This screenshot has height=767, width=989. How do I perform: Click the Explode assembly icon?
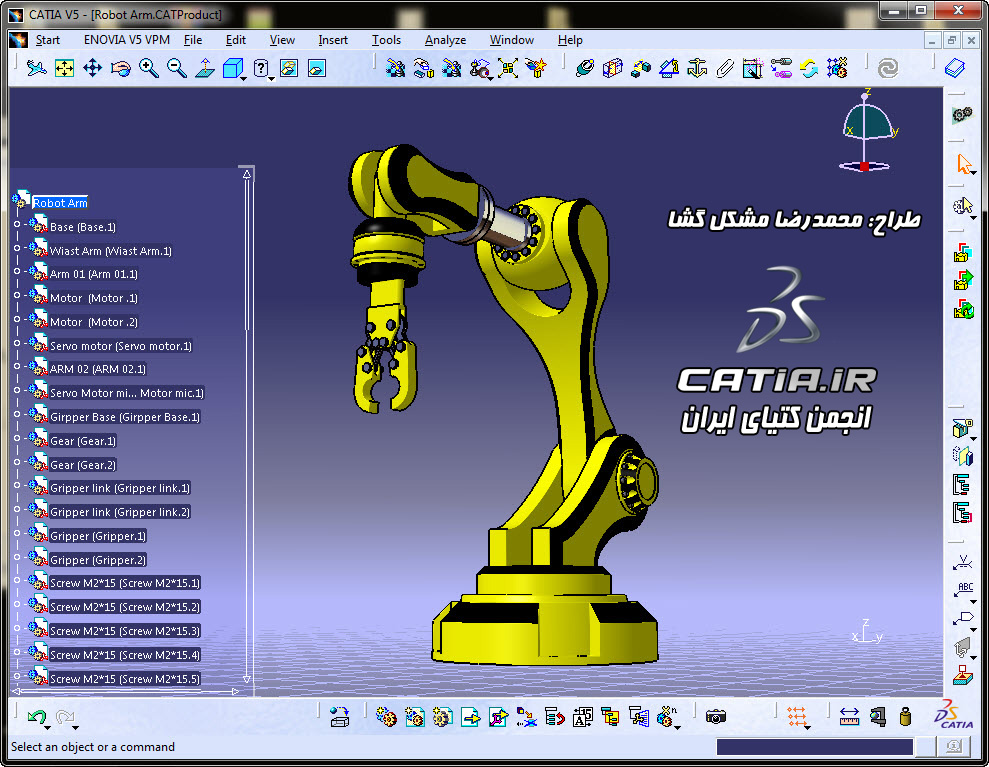[x=508, y=67]
